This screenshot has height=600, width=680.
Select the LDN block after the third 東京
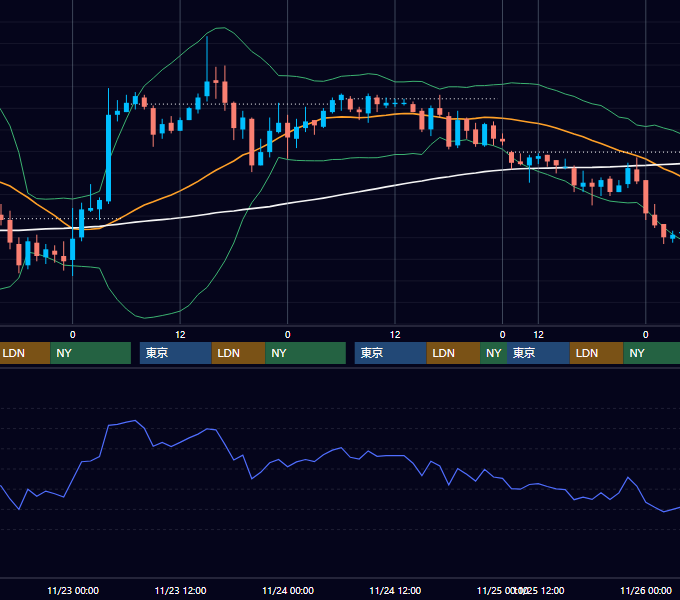[597, 353]
